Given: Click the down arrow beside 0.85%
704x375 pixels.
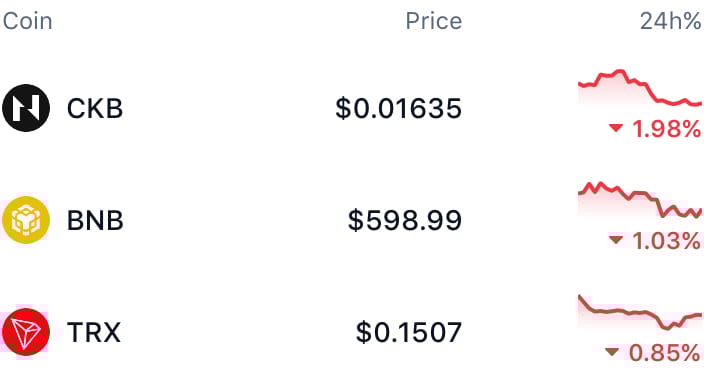Looking at the screenshot, I should (612, 352).
